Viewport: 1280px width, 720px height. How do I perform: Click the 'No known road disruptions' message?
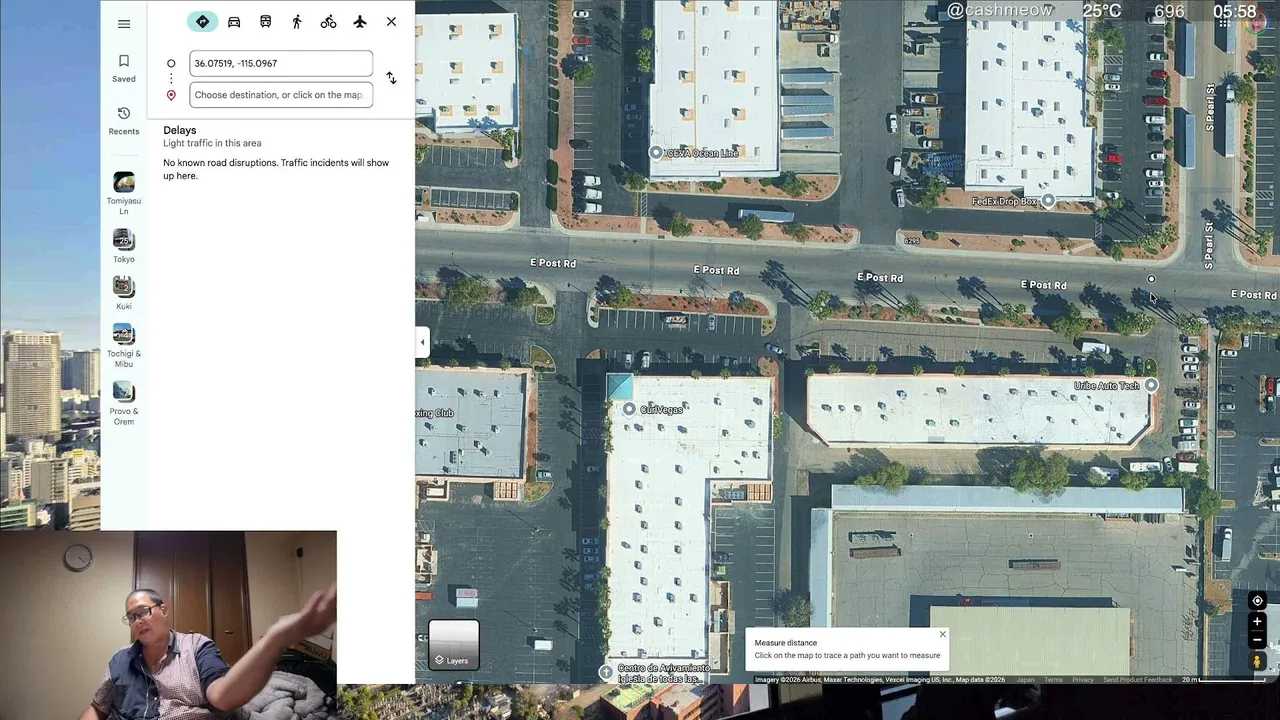pyautogui.click(x=276, y=169)
